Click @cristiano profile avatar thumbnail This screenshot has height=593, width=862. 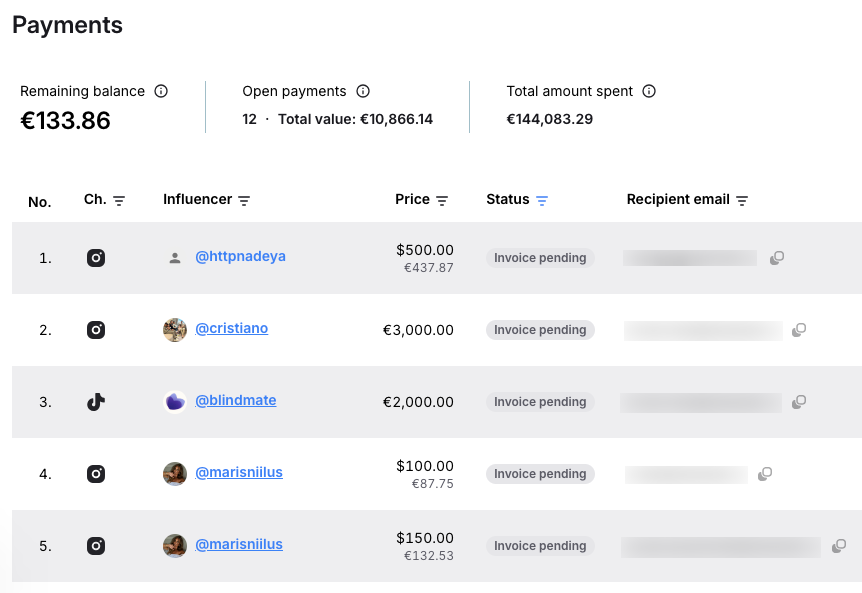tap(175, 330)
